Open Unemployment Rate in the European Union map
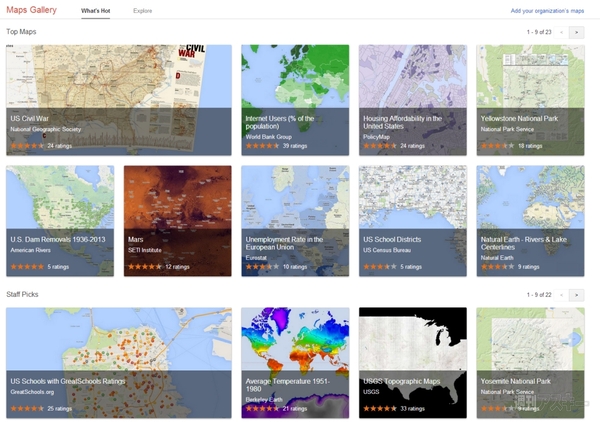This screenshot has width=600, height=422. pos(295,221)
